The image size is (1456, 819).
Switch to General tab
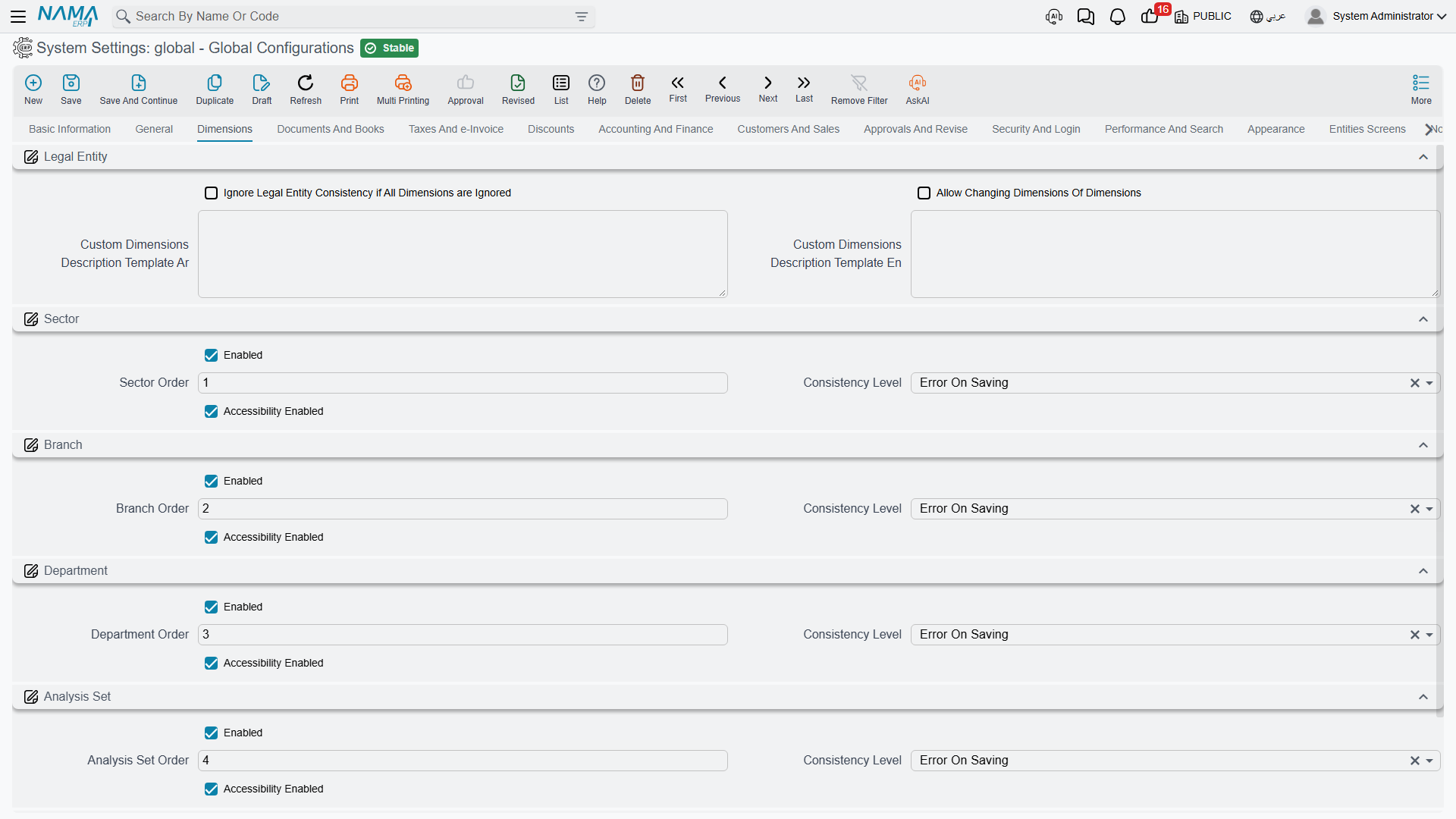point(154,130)
